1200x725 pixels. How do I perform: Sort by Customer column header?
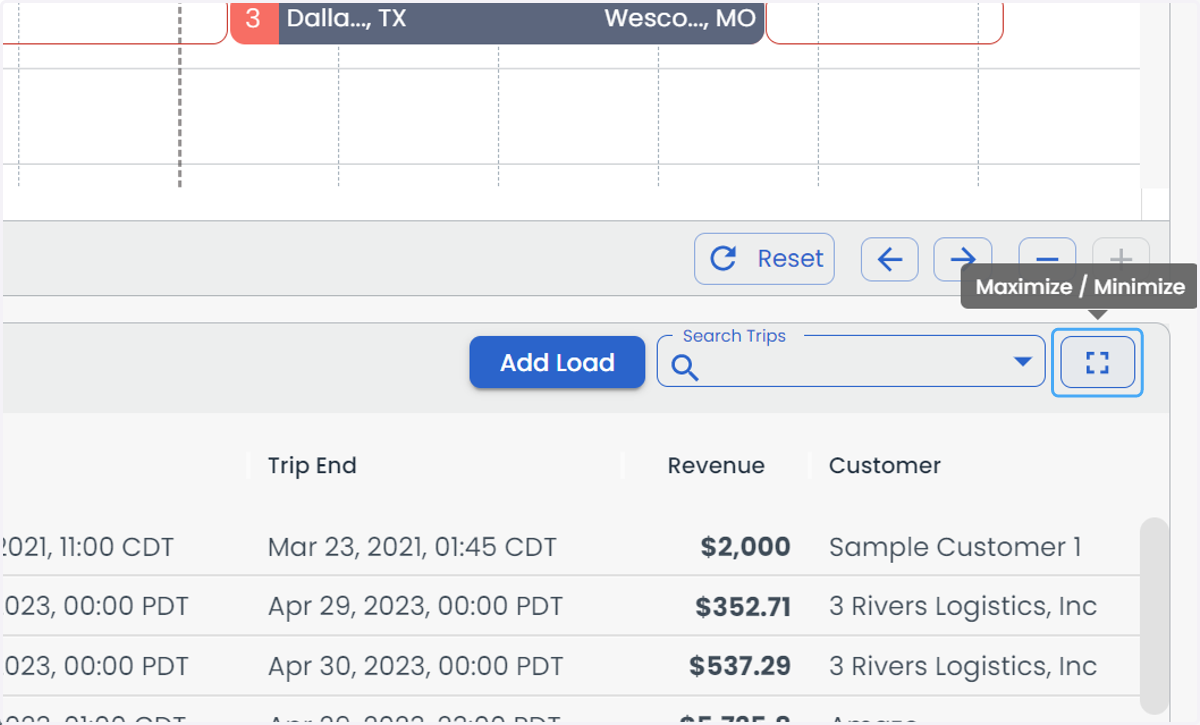(885, 465)
